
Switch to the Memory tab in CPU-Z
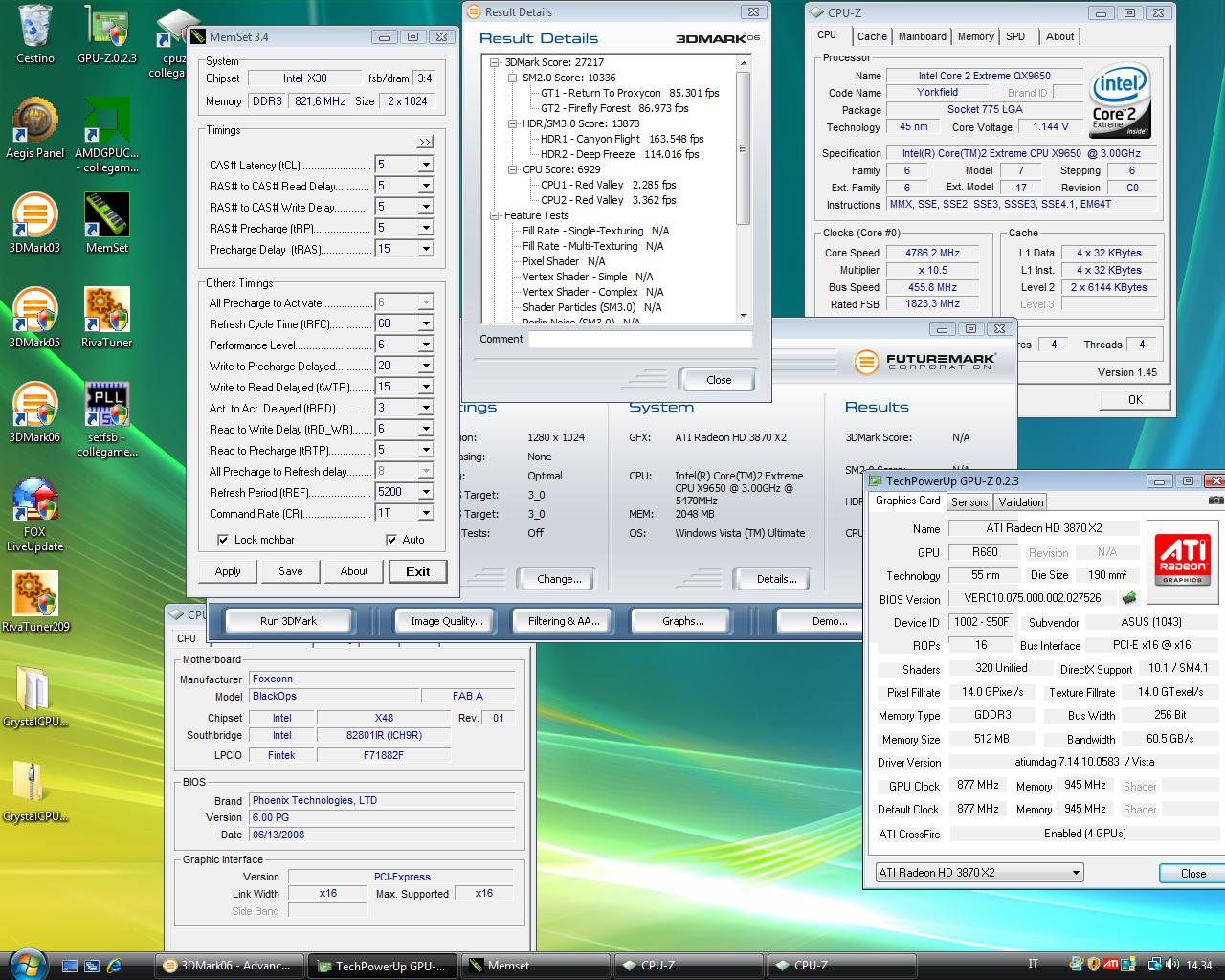coord(975,36)
